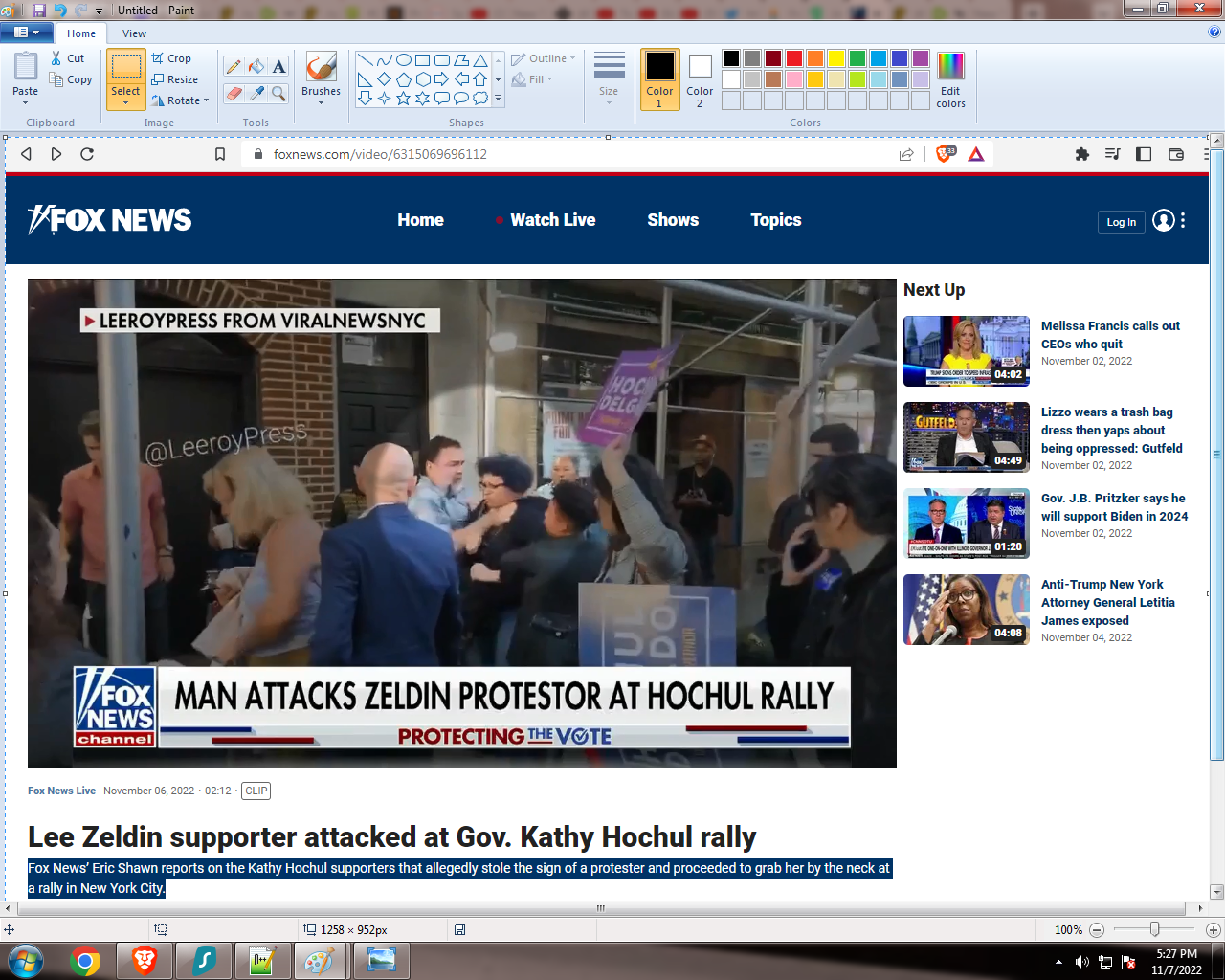Click the bookmark icon beside the address
This screenshot has height=980, width=1225.
click(x=220, y=154)
